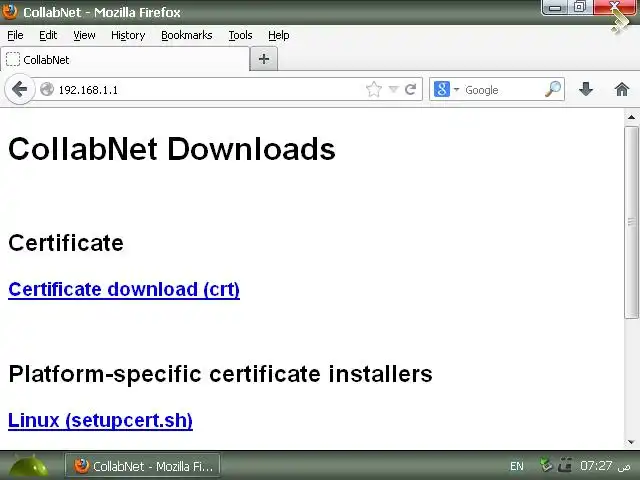Restore down the Firefox window
The width and height of the screenshot is (640, 480).
[x=580, y=7]
